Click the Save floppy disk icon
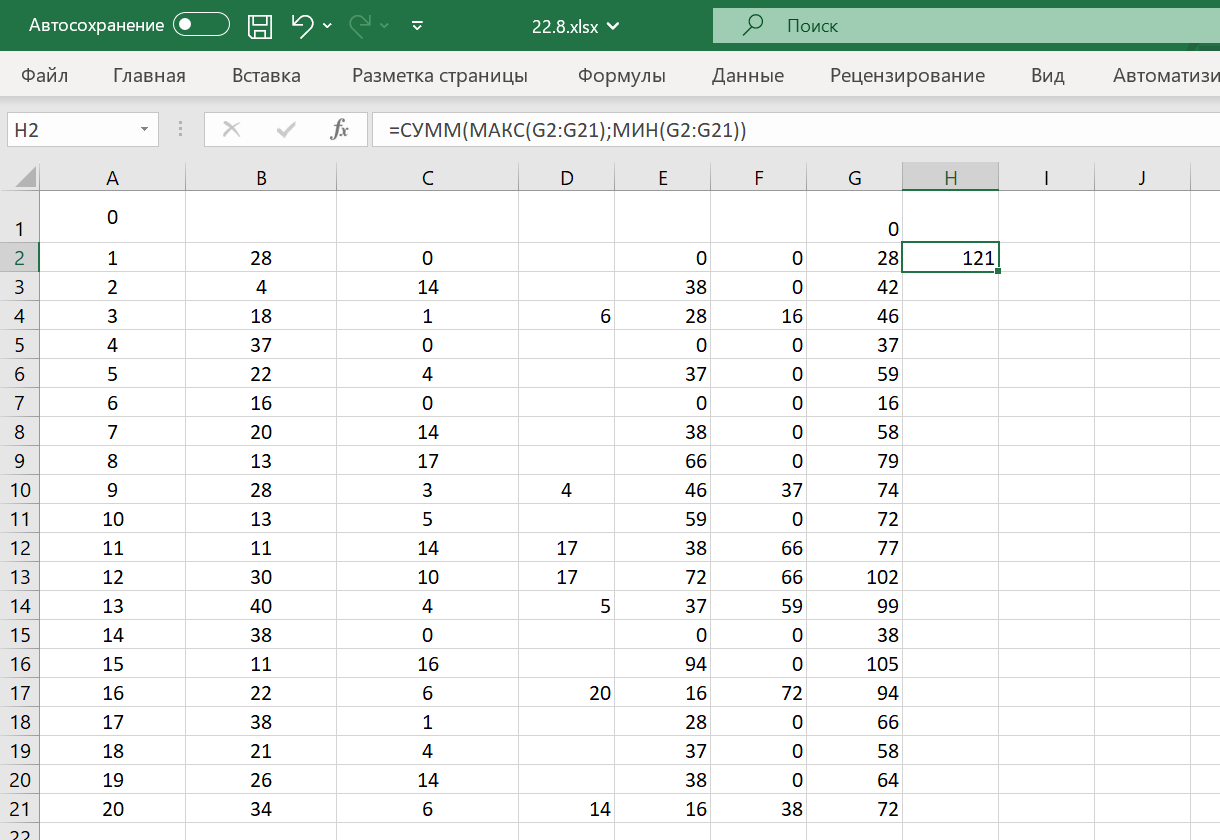Viewport: 1220px width, 840px height. tap(260, 26)
